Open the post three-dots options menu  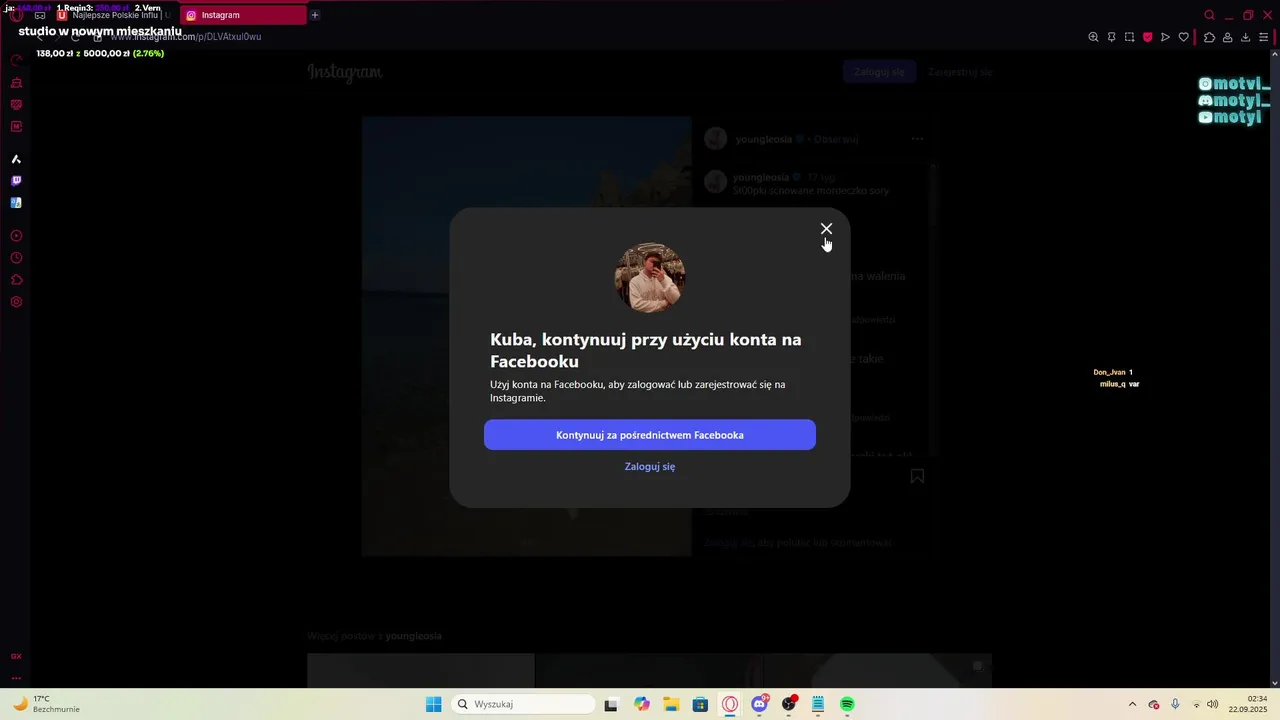point(917,139)
